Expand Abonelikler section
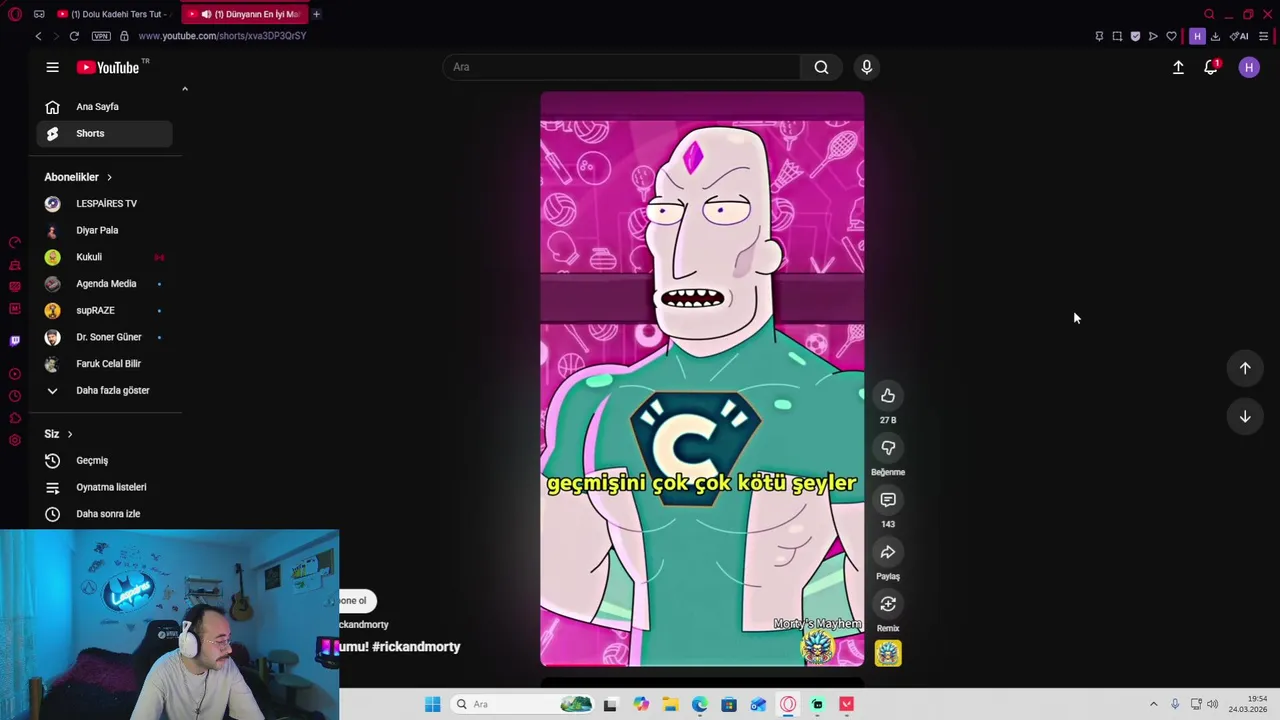The image size is (1280, 720). 78,177
